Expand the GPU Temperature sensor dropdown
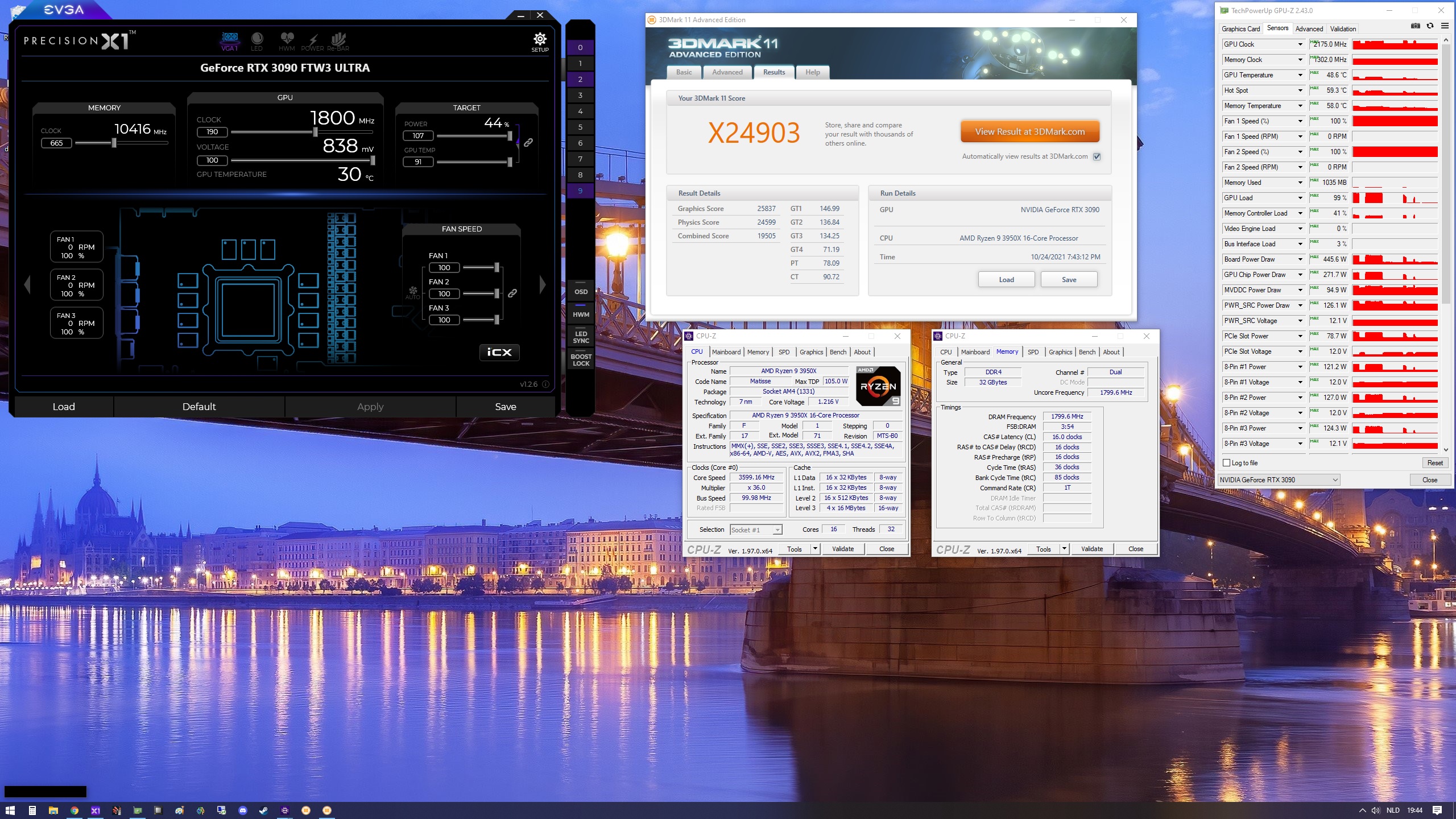Image resolution: width=1456 pixels, height=819 pixels. 1300,75
